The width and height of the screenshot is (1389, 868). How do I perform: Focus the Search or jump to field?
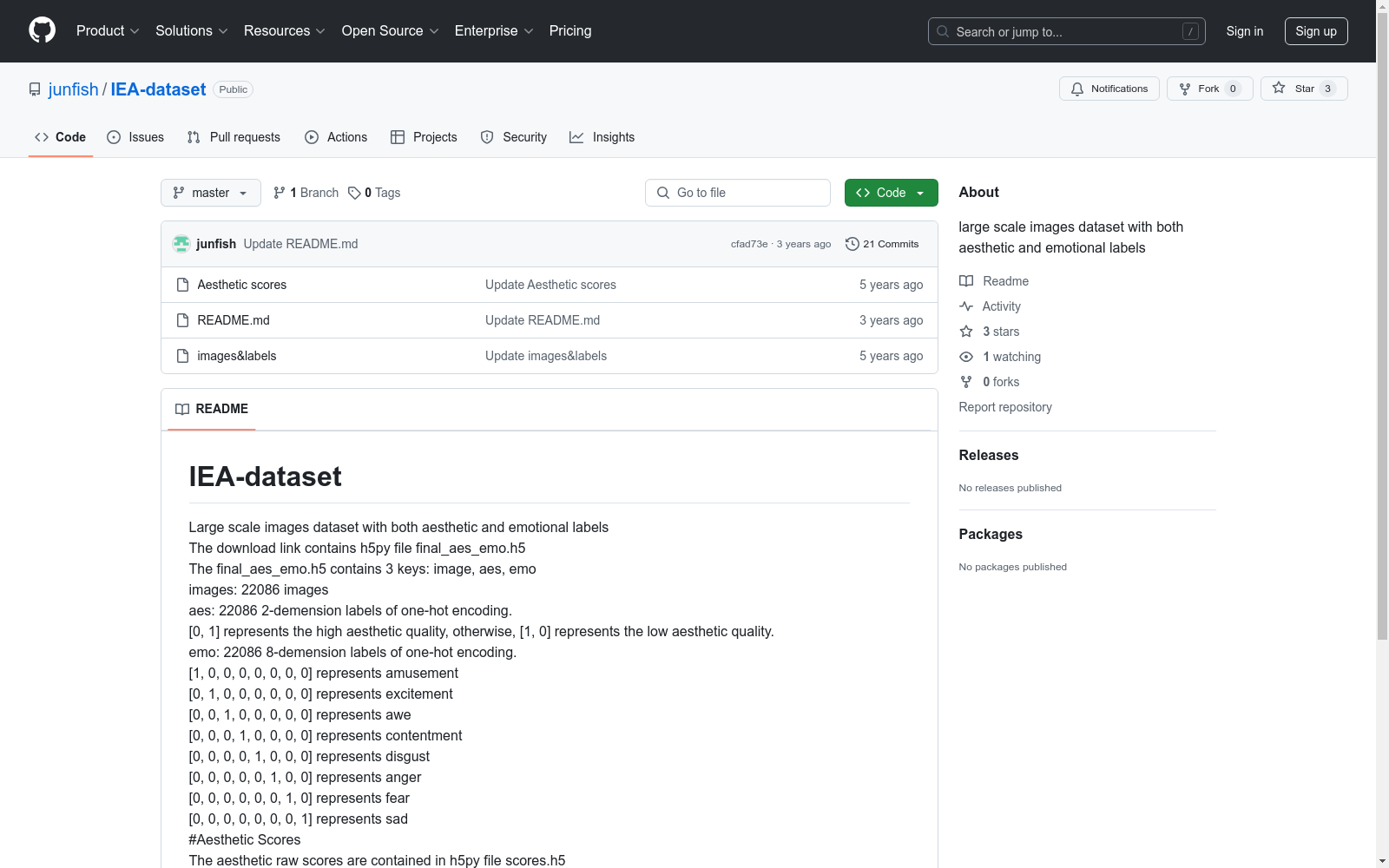(1067, 31)
